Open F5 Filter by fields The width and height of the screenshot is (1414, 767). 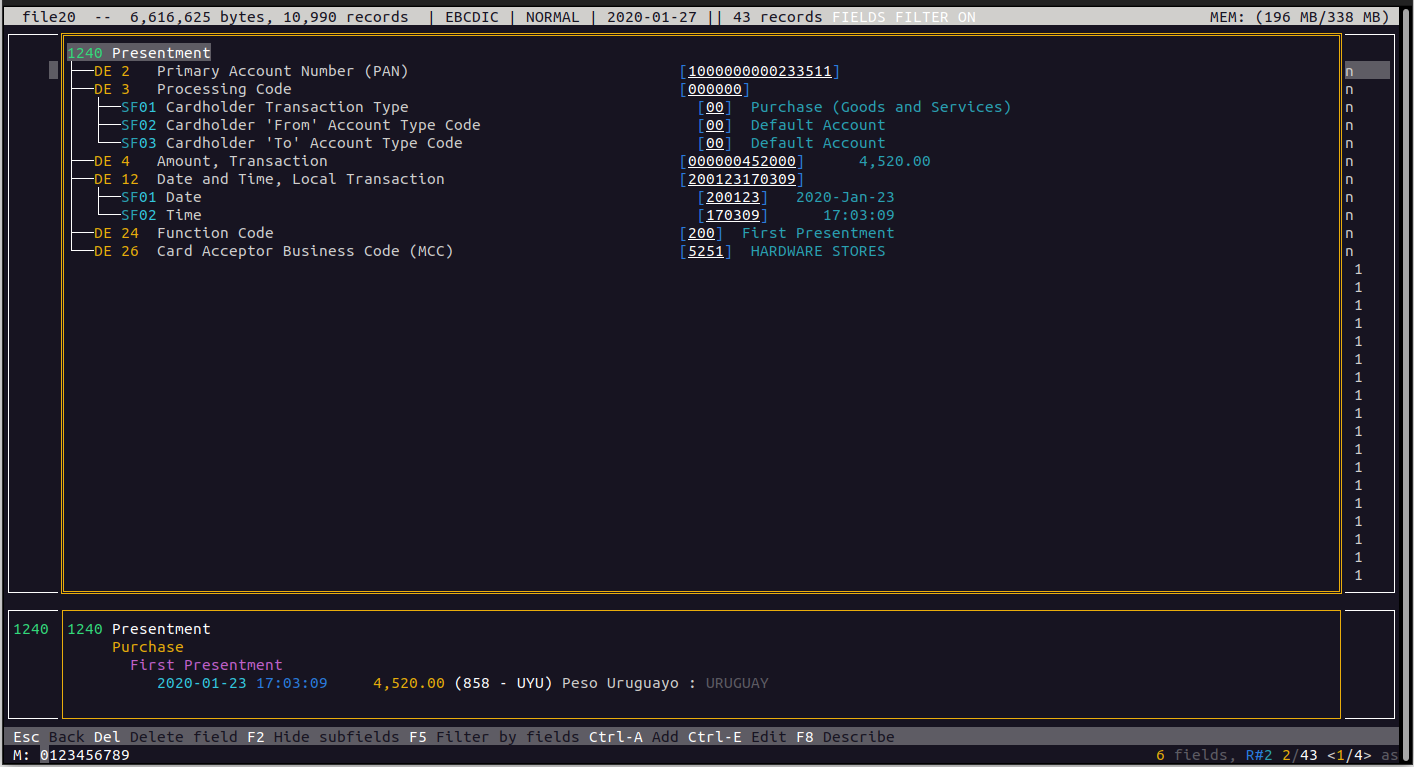coord(494,737)
